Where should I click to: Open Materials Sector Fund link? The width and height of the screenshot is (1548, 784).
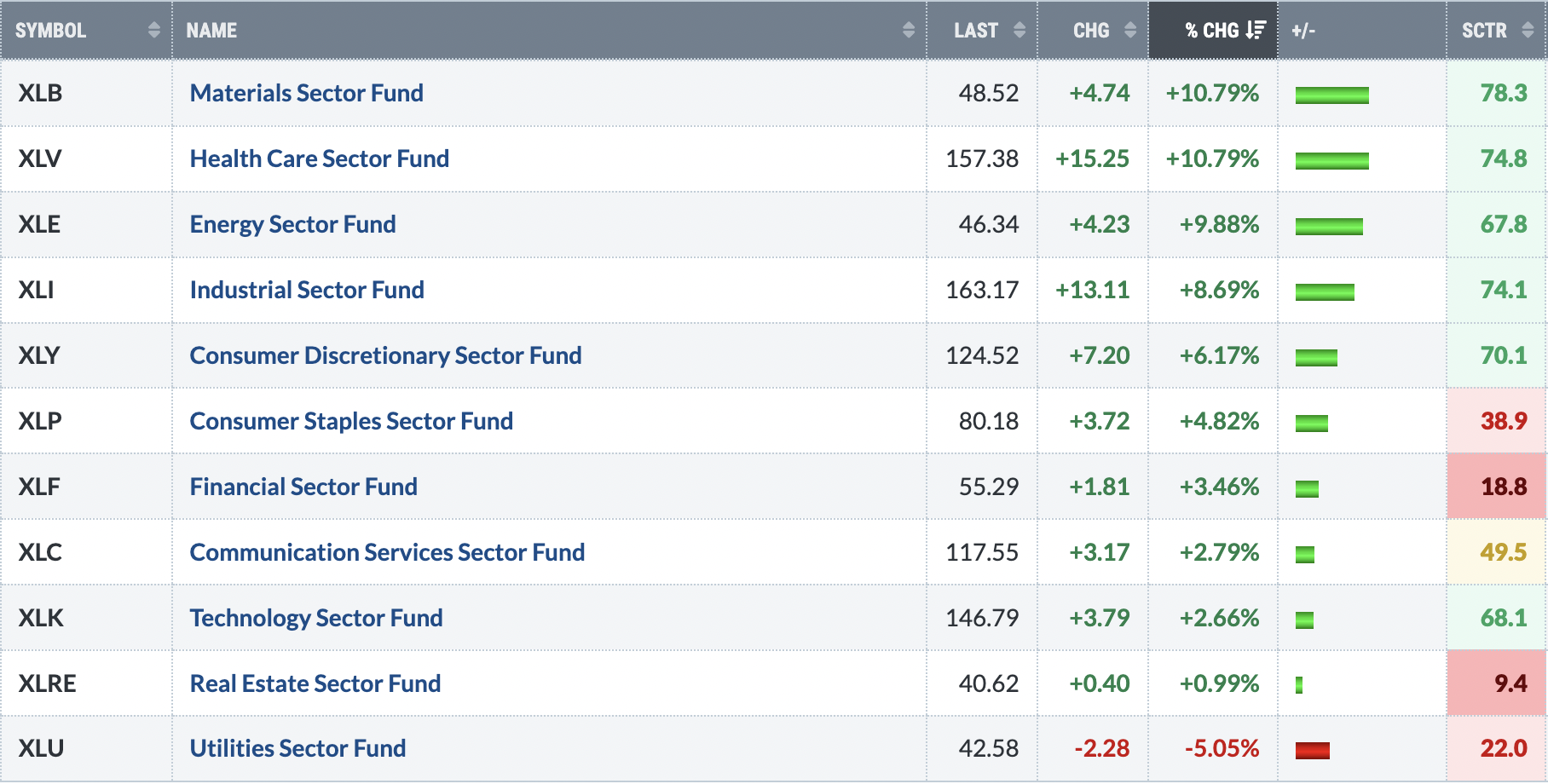[307, 93]
